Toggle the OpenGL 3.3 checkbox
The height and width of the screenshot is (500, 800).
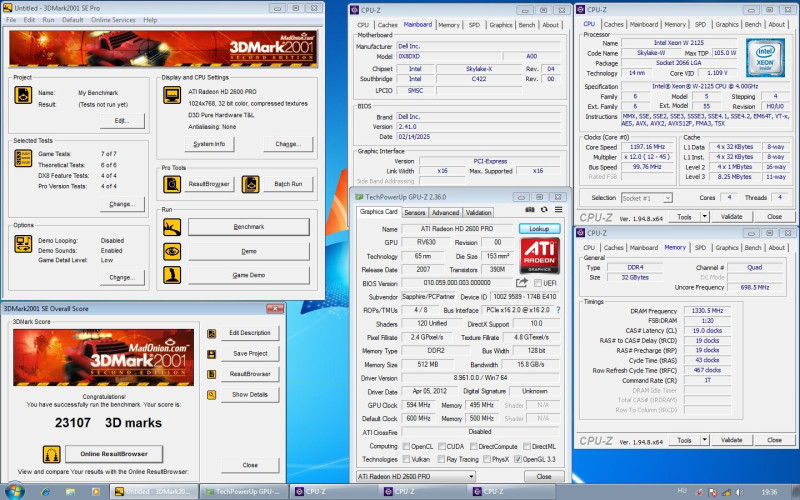pos(517,459)
